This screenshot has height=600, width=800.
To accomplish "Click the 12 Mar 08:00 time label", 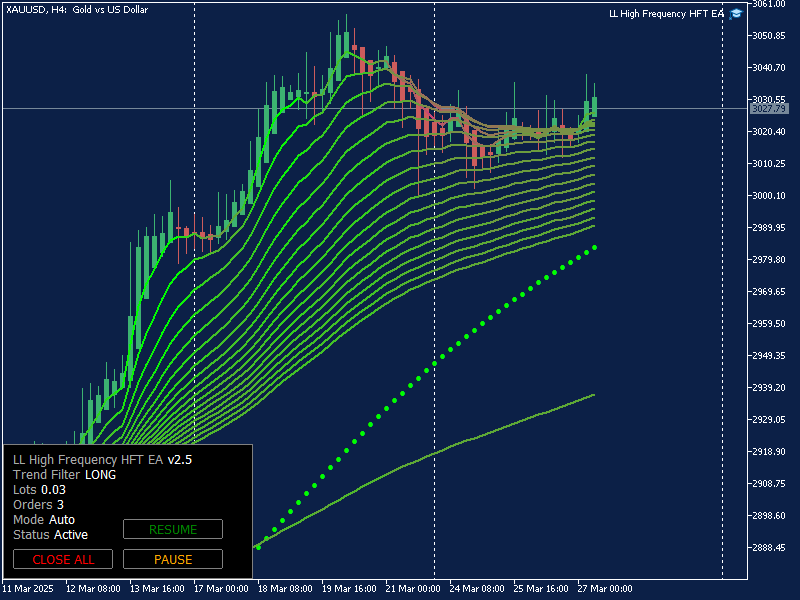I will pos(93,588).
